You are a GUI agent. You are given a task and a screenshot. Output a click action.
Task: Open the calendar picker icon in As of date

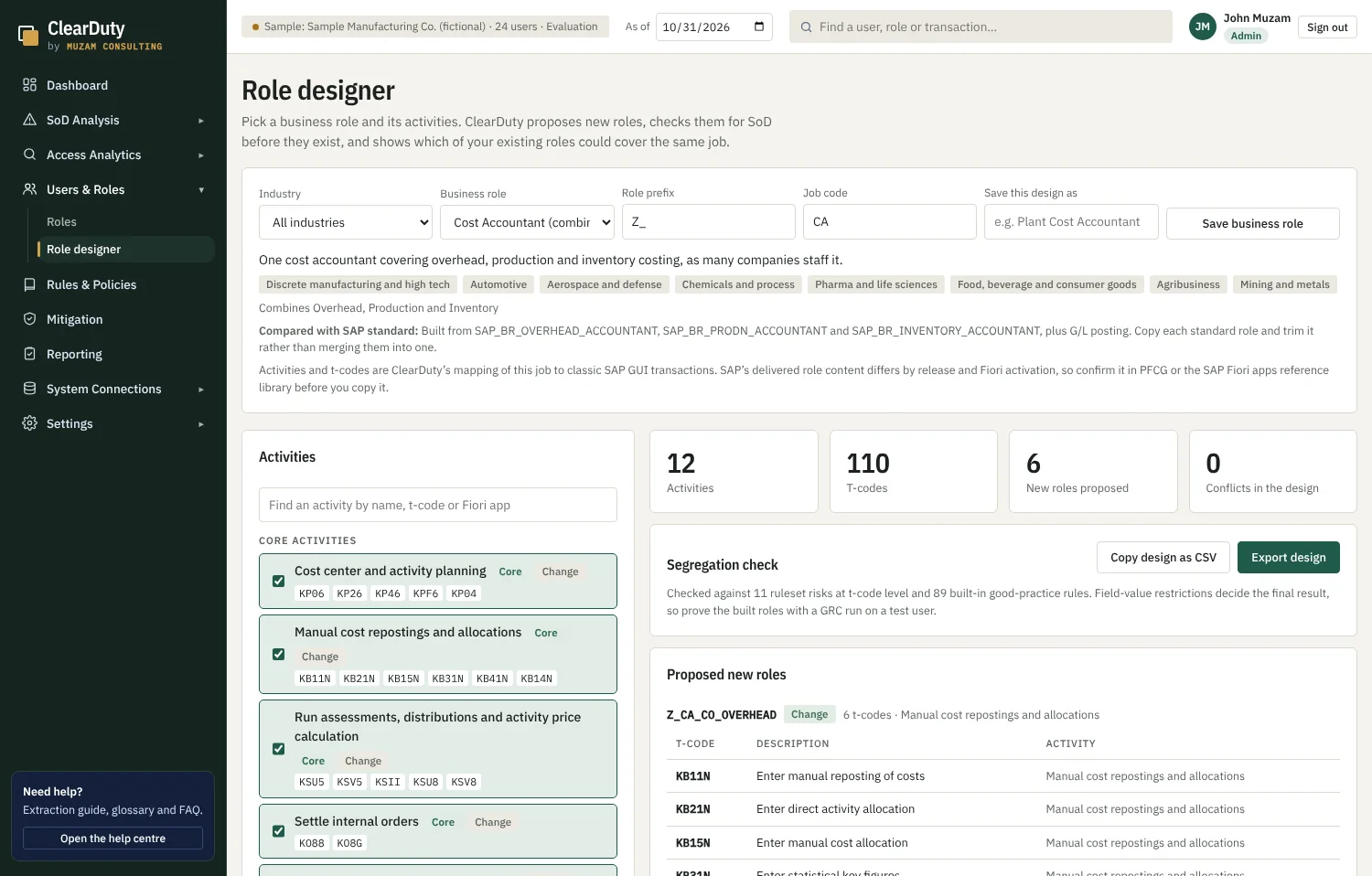pos(759,27)
